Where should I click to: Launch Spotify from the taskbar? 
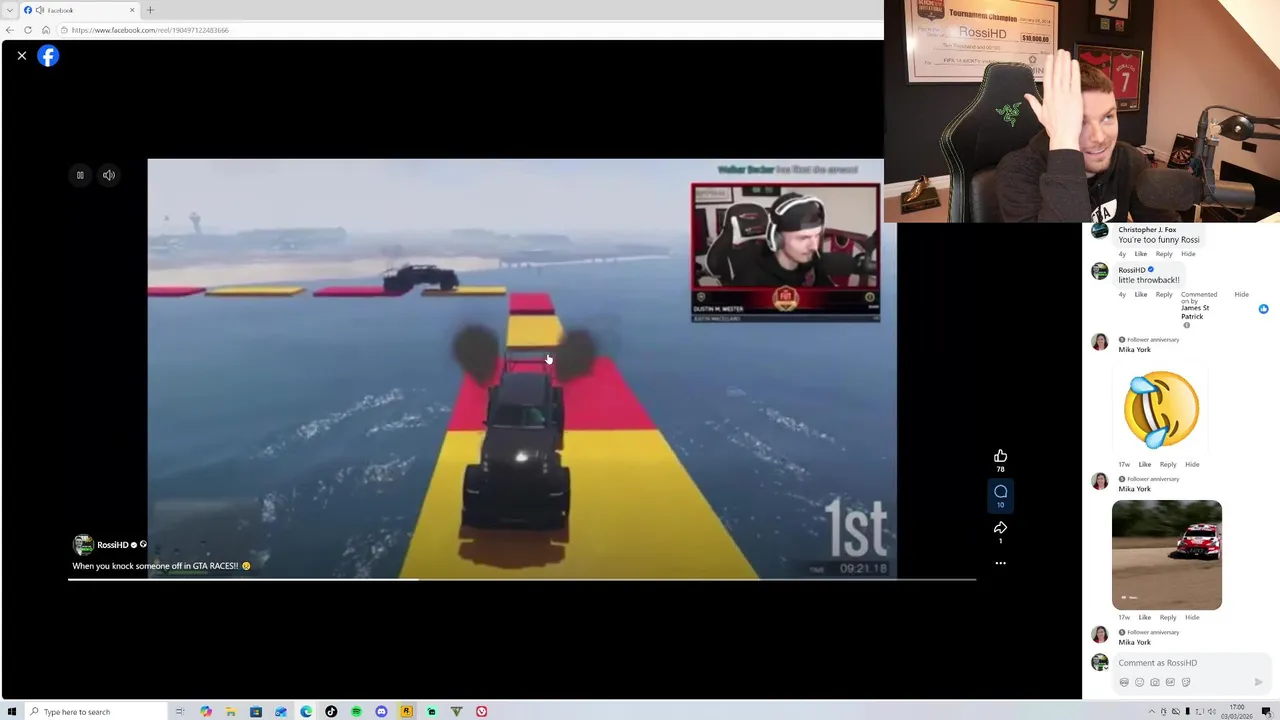point(356,712)
